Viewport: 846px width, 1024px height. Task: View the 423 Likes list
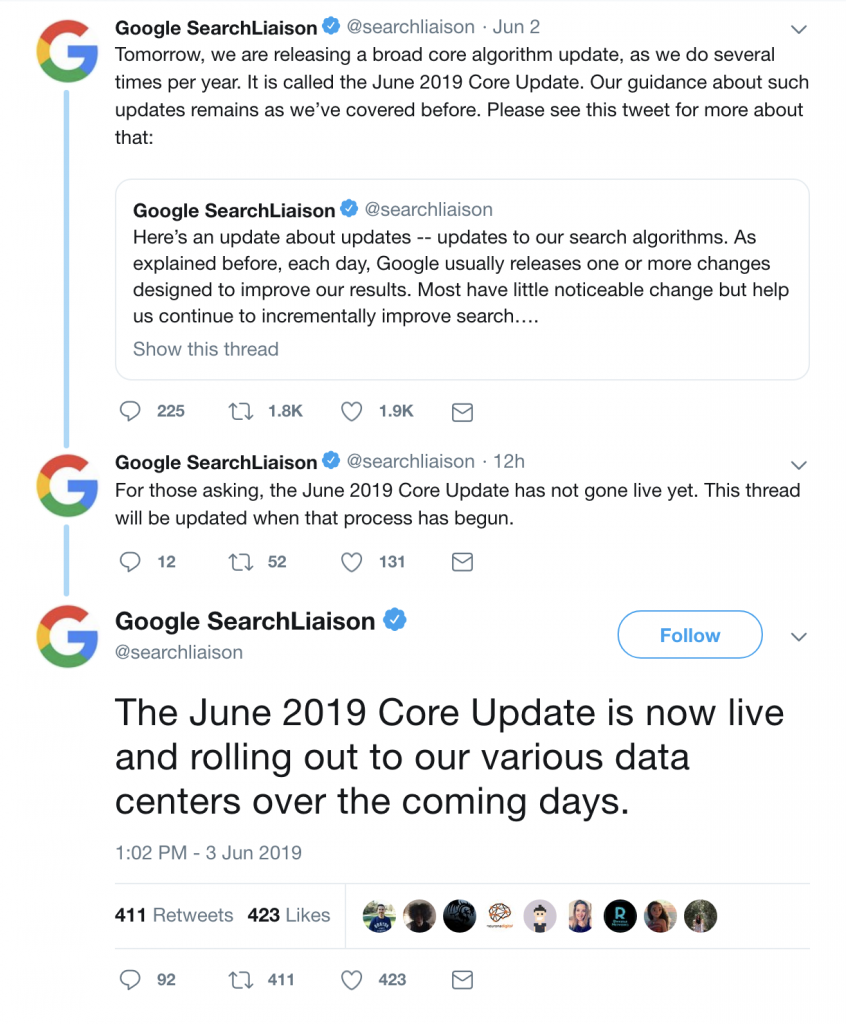288,915
